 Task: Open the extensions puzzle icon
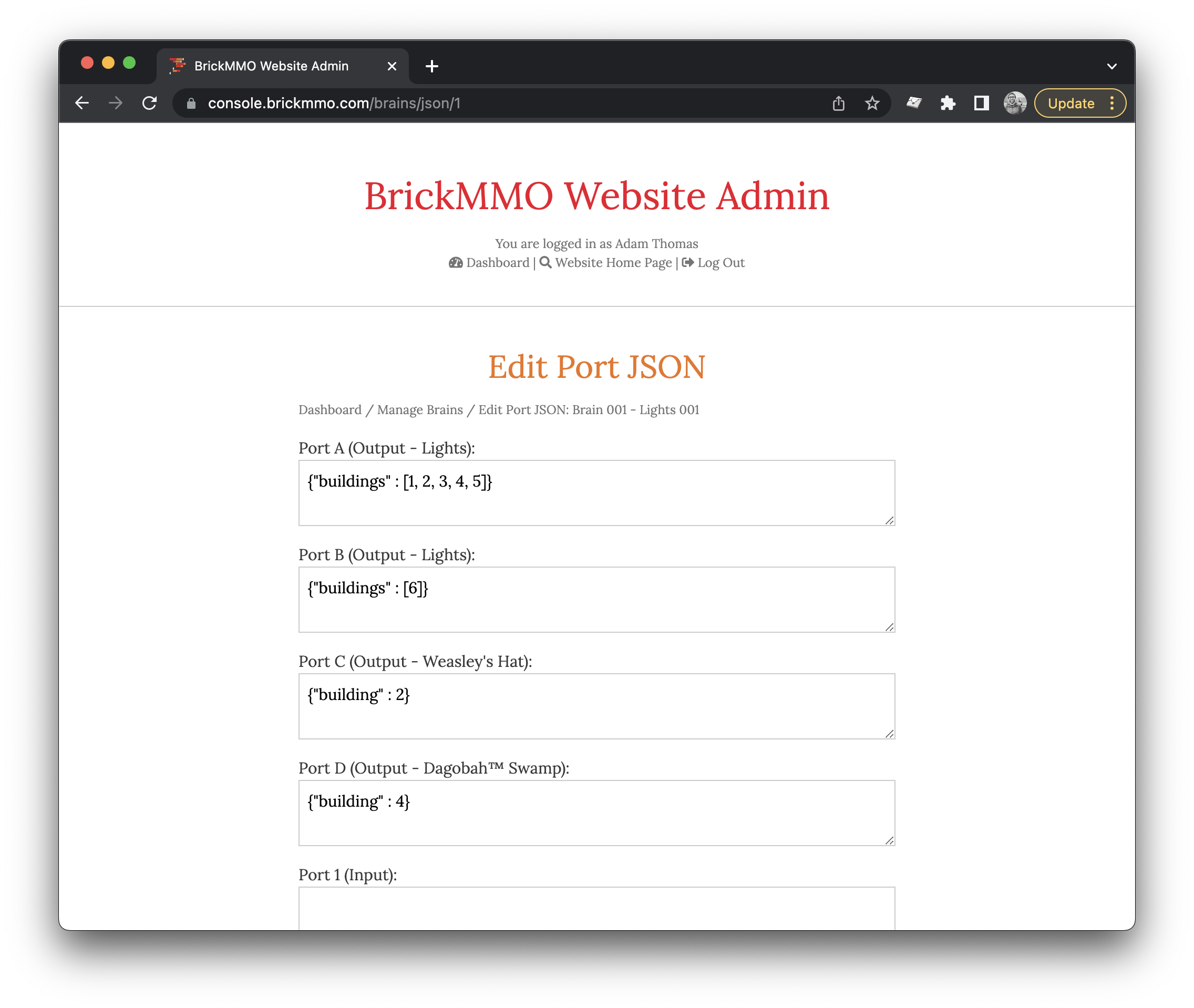click(x=948, y=104)
